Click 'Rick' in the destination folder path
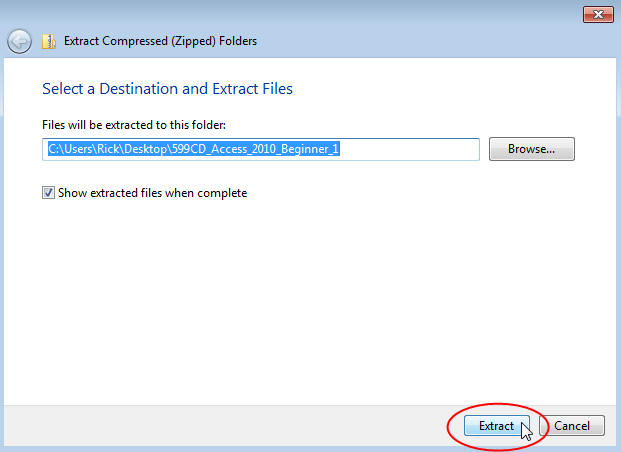 click(105, 149)
